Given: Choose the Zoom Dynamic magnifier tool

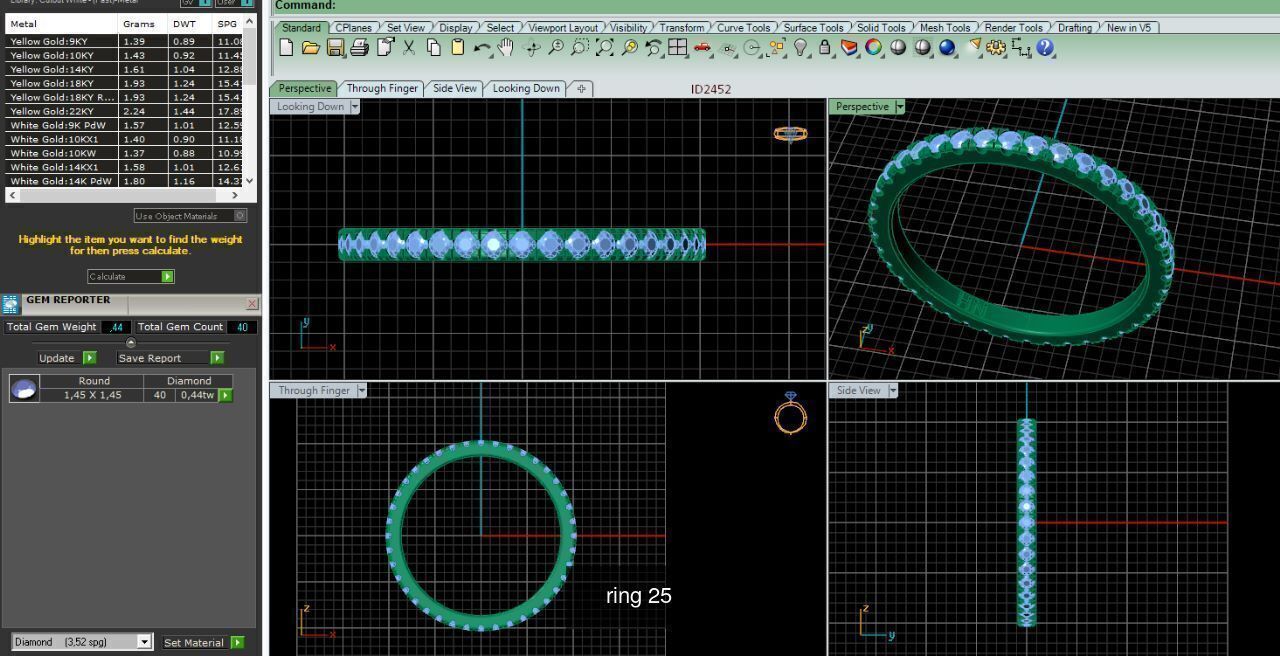Looking at the screenshot, I should [x=555, y=47].
